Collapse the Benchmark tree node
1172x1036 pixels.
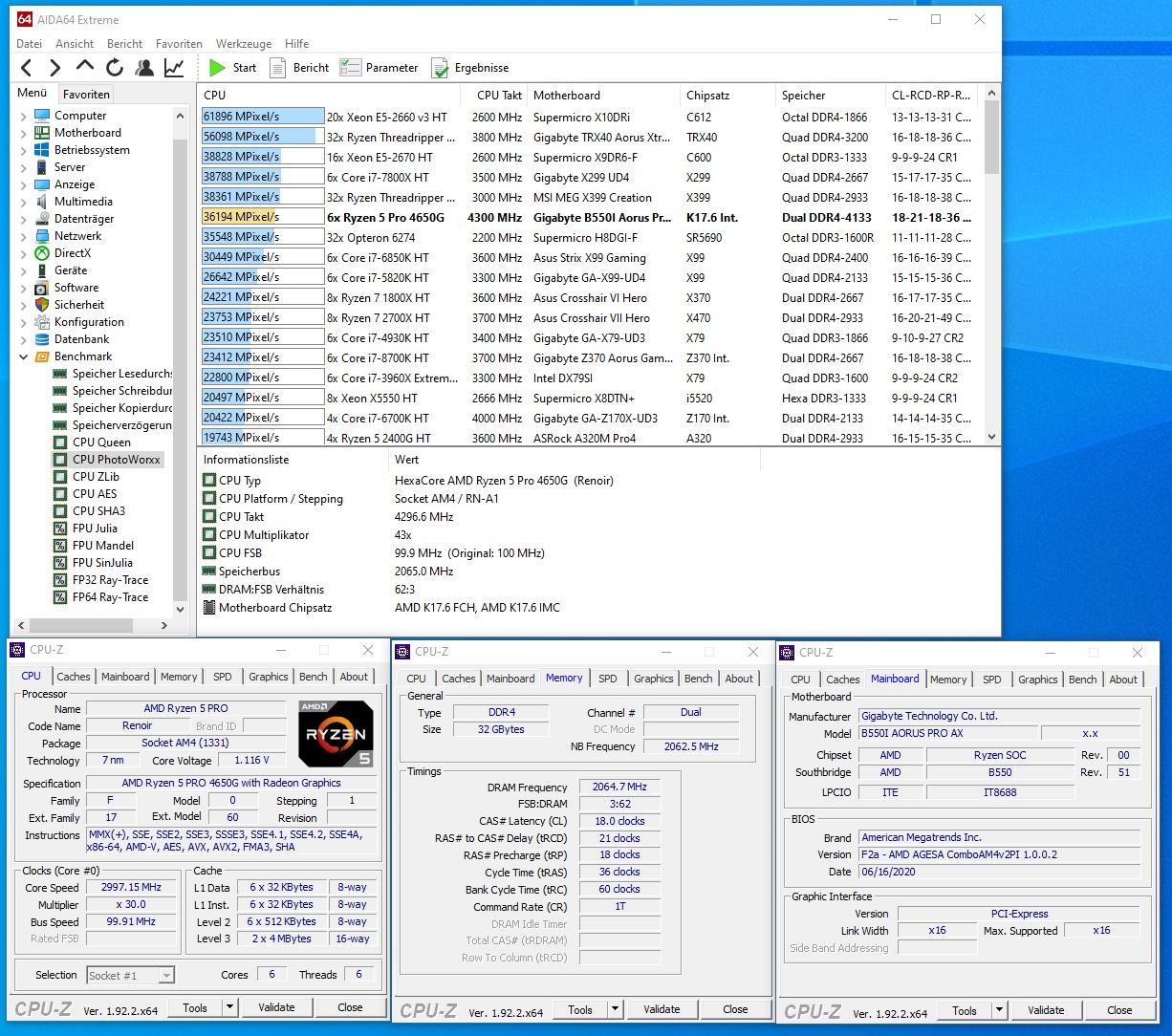point(24,356)
